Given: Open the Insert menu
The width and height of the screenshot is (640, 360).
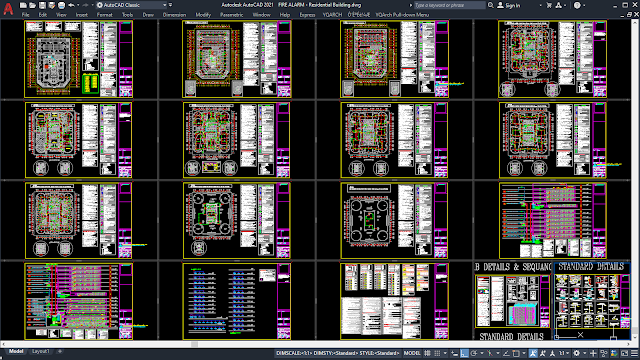Looking at the screenshot, I should click(x=81, y=15).
